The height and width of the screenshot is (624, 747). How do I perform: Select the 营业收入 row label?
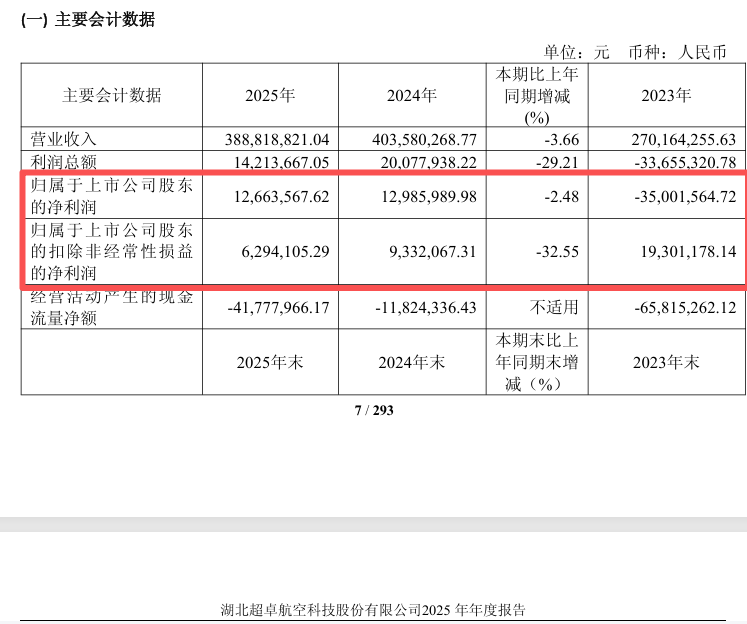63,139
